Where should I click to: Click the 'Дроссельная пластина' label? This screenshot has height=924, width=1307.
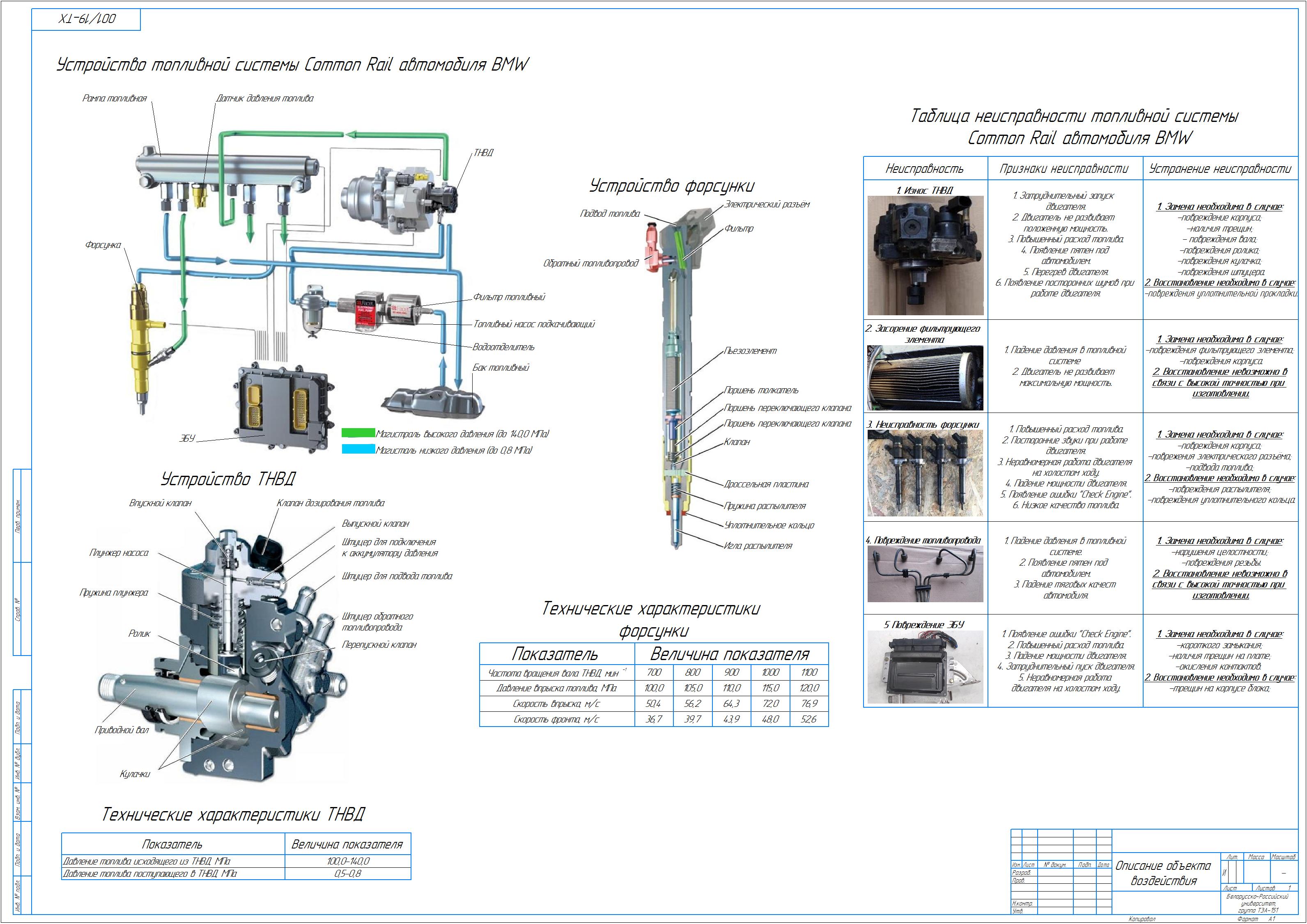tap(766, 484)
